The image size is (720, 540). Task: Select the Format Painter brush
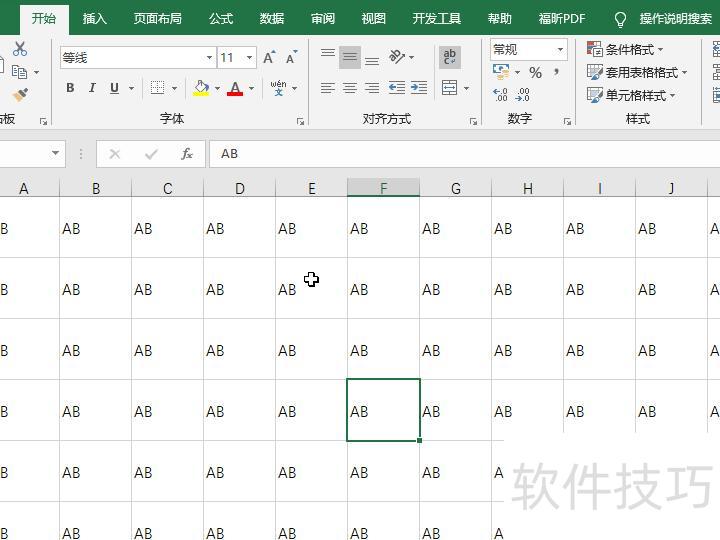point(20,95)
